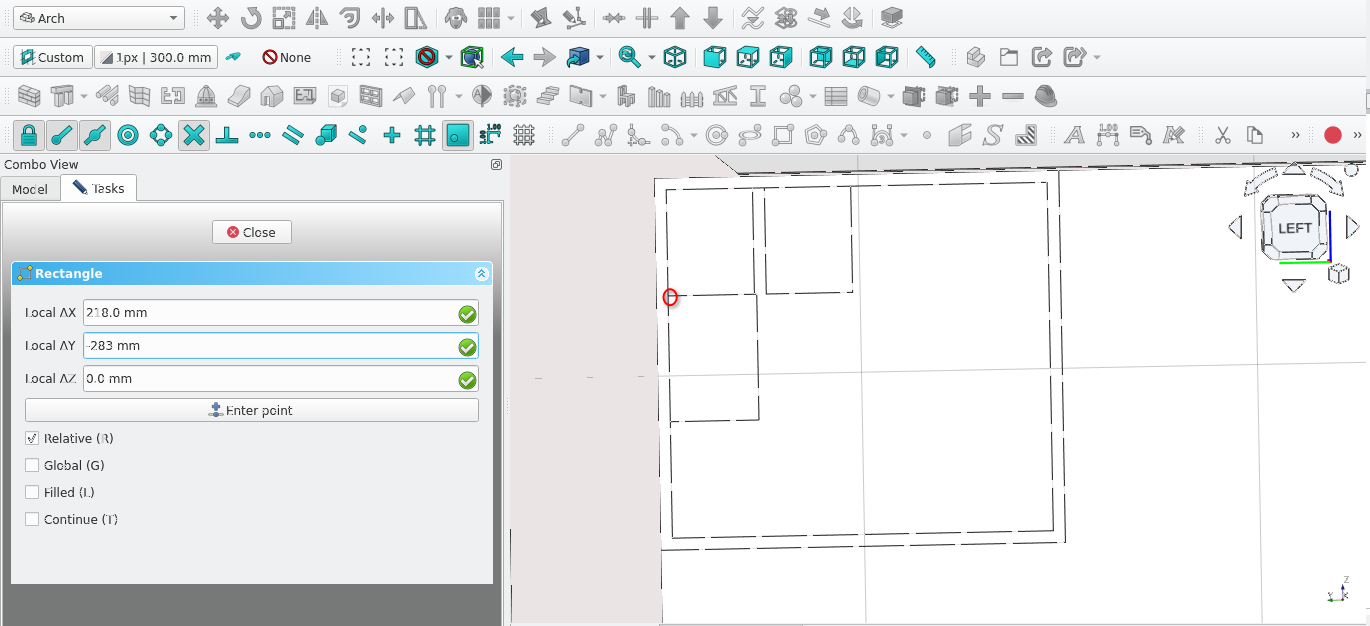Click the Fit All view icon

361,57
